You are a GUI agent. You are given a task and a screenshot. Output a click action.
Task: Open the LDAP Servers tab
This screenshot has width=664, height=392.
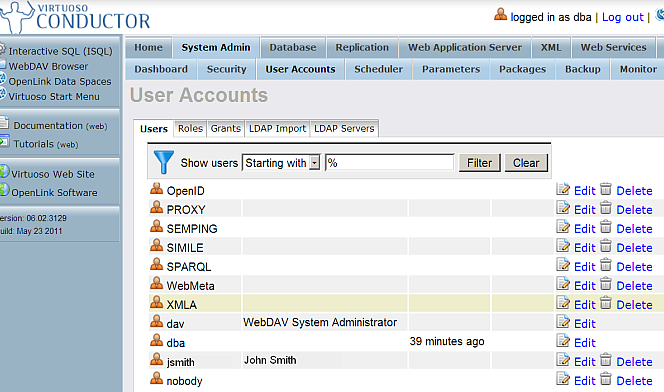[344, 128]
